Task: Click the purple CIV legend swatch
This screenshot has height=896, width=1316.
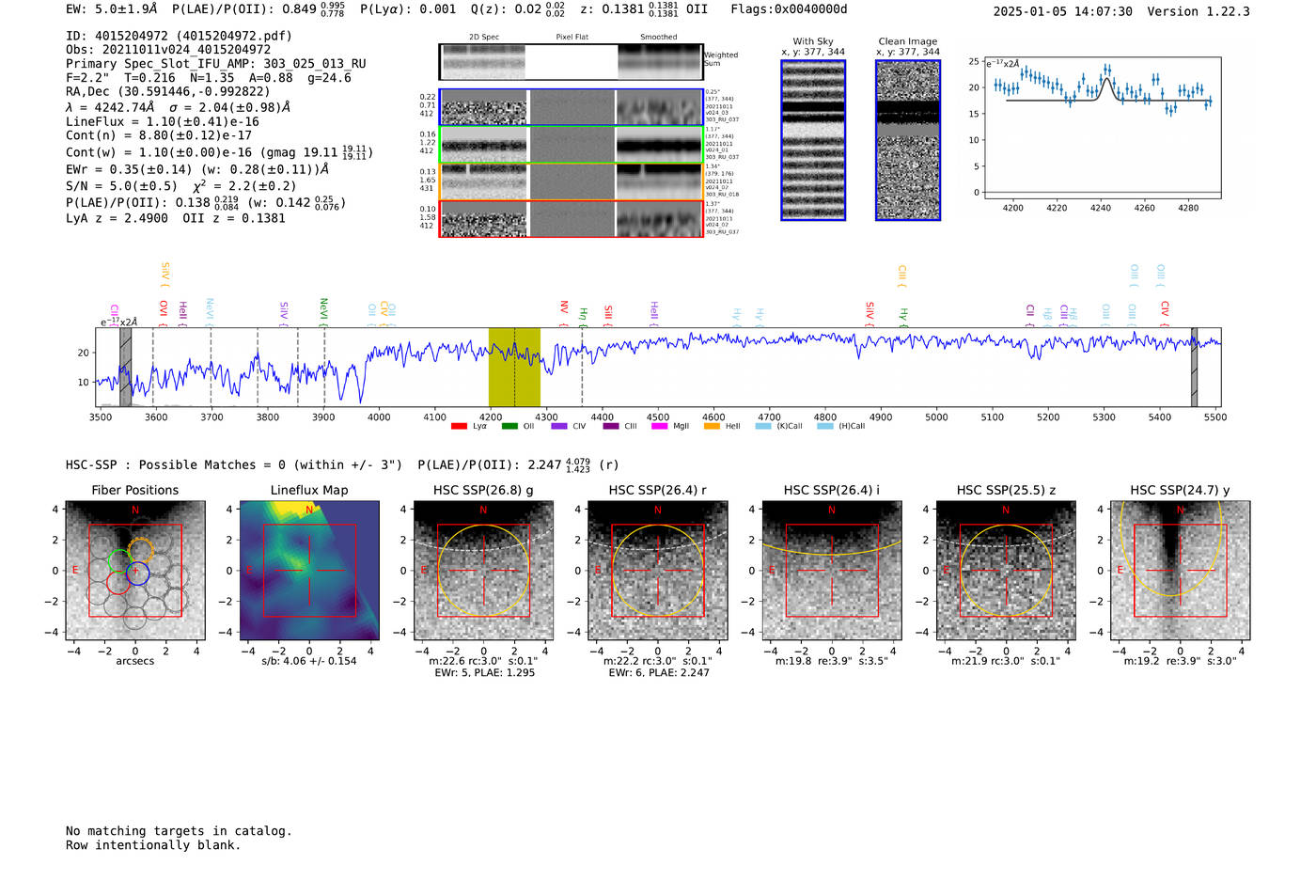Action: (559, 426)
